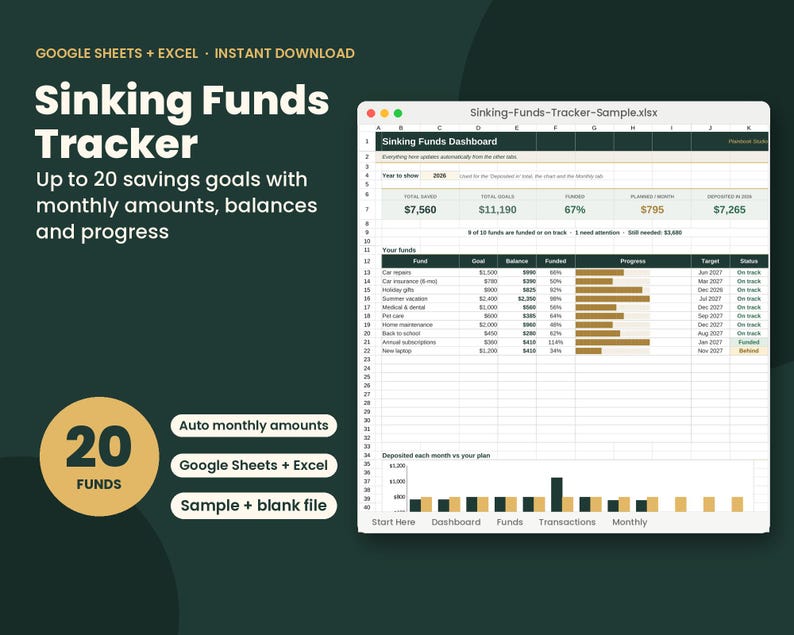Click the New laptop progress bar
The height and width of the screenshot is (635, 794).
click(x=588, y=351)
